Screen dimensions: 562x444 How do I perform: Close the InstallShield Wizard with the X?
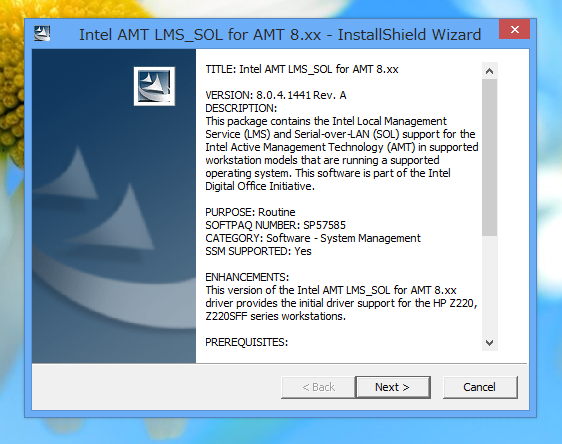coord(515,29)
